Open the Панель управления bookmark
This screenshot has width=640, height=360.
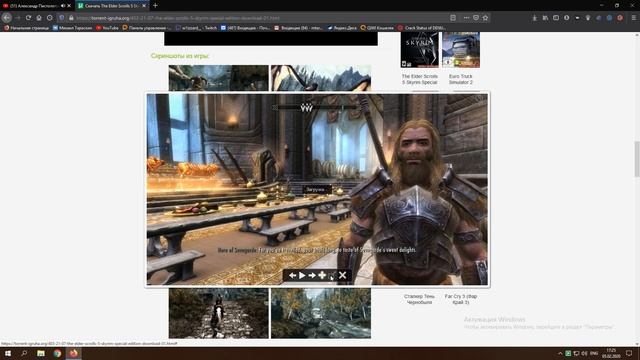[147, 28]
